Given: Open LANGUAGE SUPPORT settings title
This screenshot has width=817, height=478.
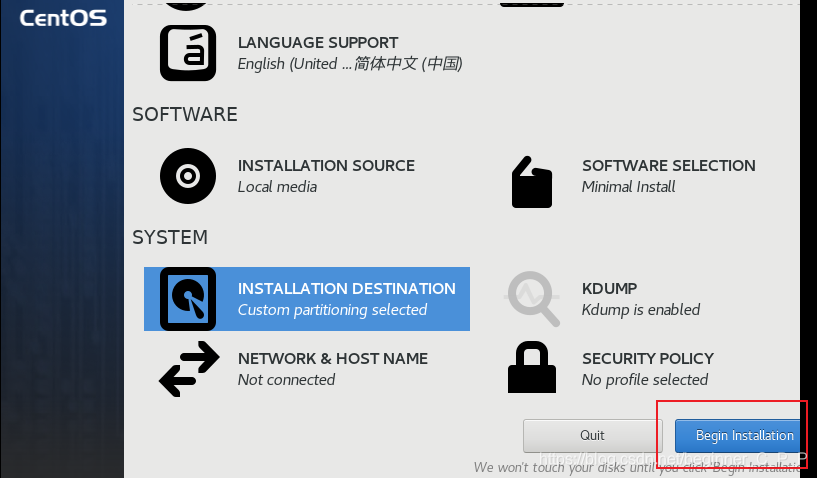Looking at the screenshot, I should [318, 43].
